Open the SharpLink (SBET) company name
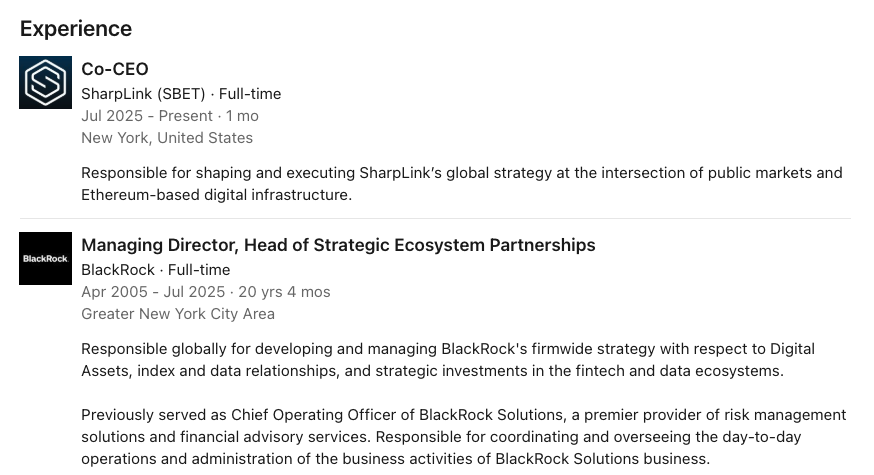Image resolution: width=874 pixels, height=475 pixels. (x=143, y=94)
